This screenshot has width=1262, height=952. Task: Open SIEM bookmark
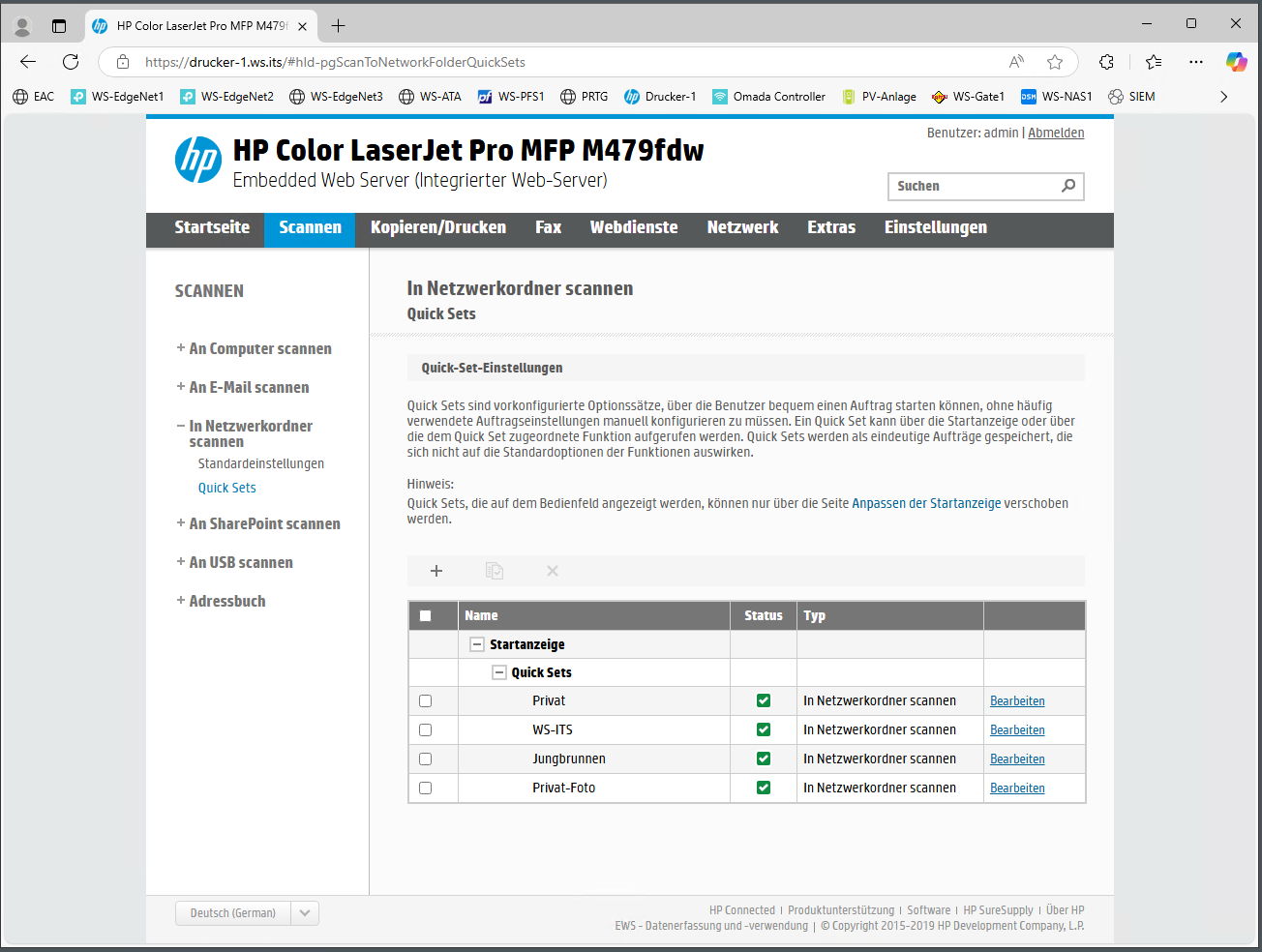tap(1132, 97)
